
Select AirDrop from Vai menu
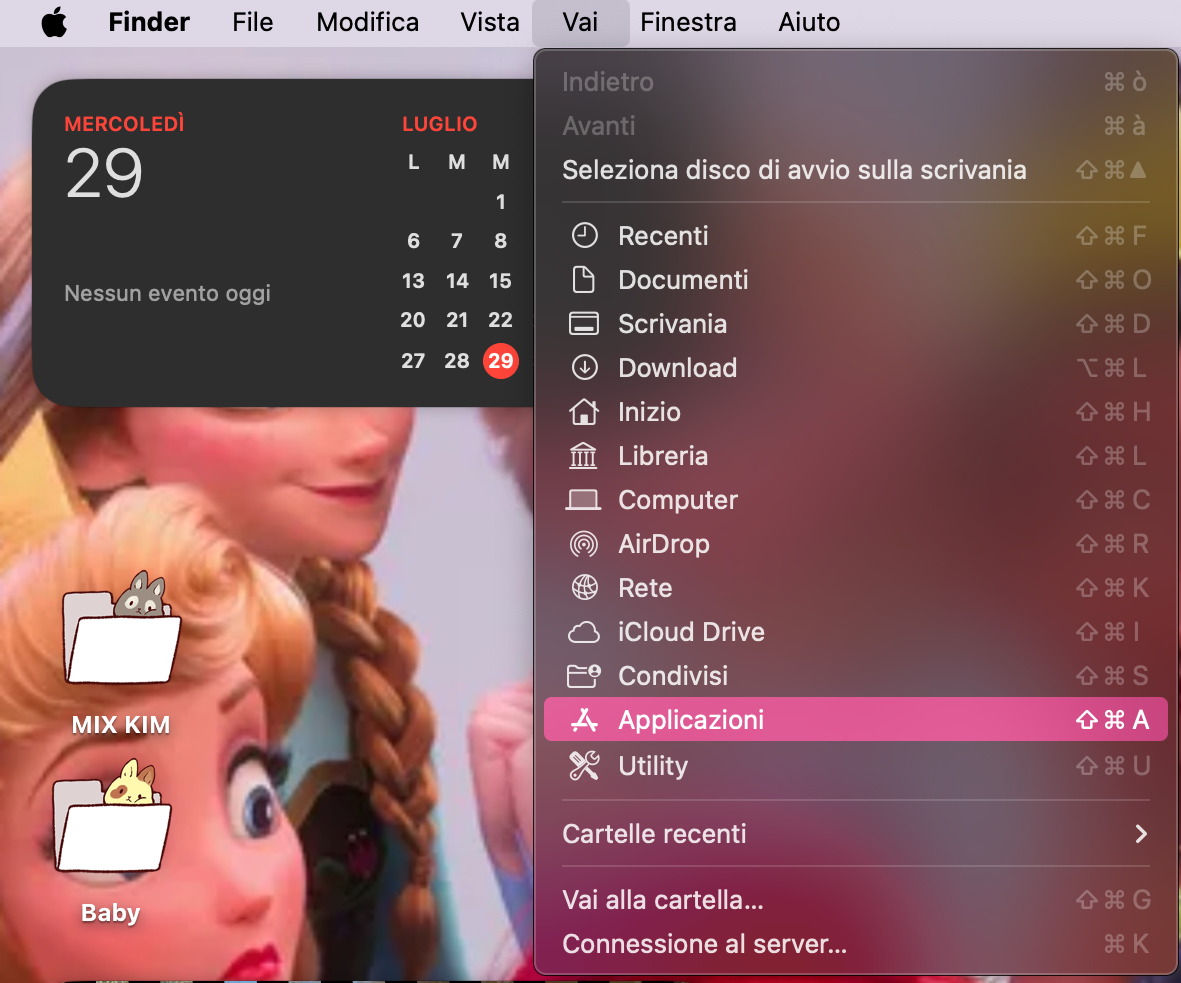[856, 544]
